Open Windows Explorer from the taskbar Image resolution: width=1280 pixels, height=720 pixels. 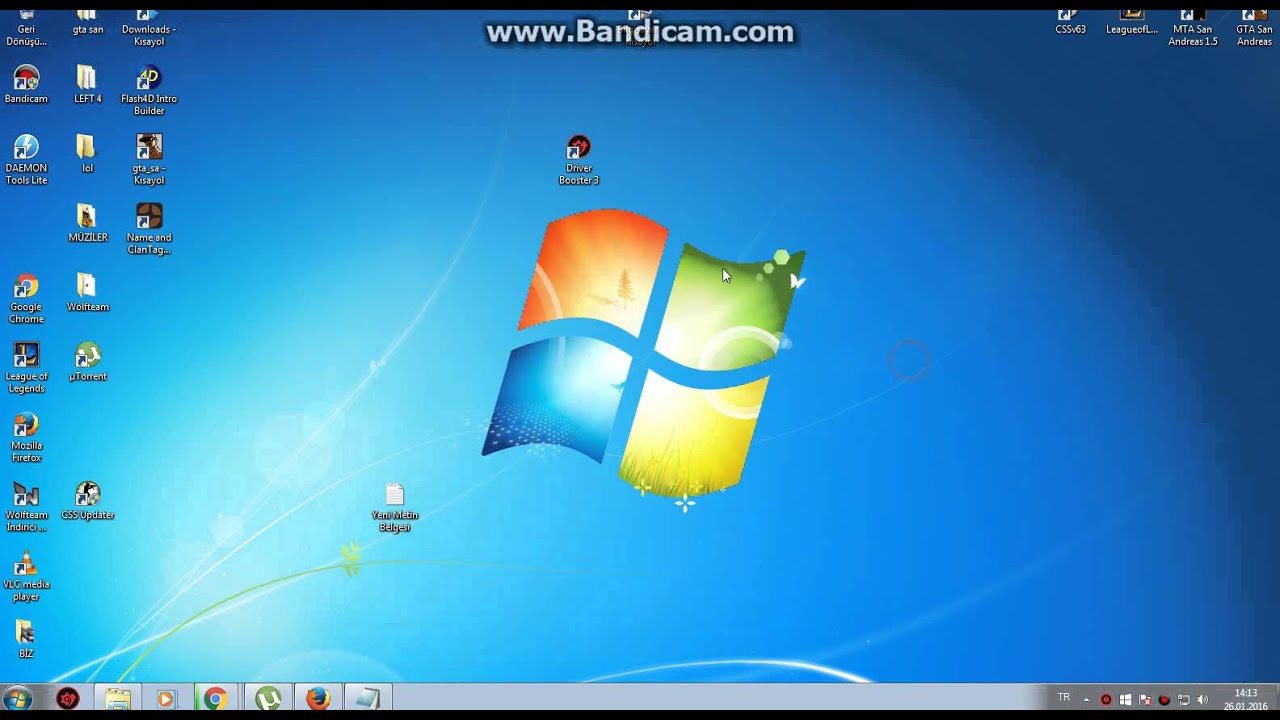coord(118,698)
